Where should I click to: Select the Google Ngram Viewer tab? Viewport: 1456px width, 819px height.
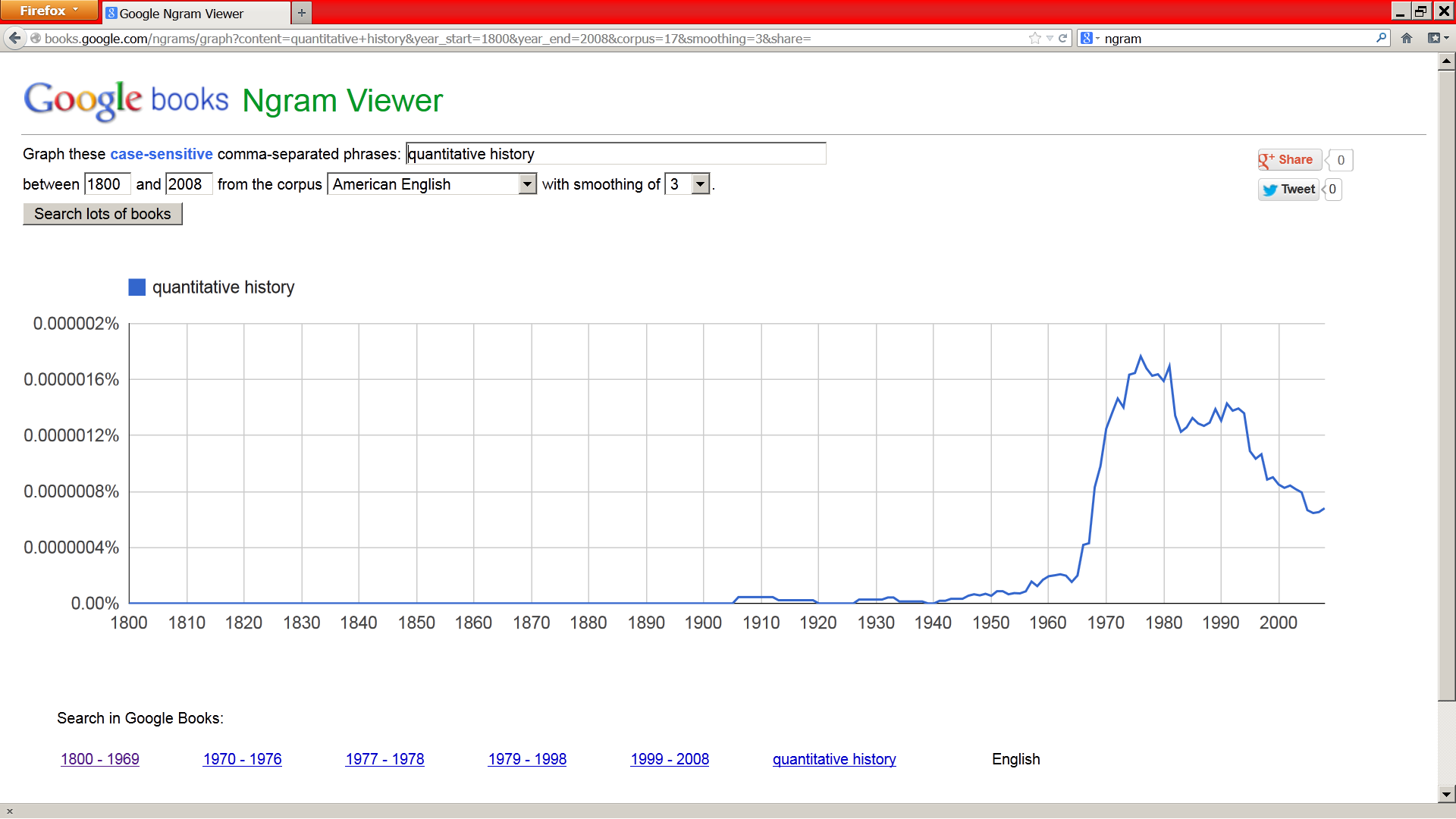(196, 13)
